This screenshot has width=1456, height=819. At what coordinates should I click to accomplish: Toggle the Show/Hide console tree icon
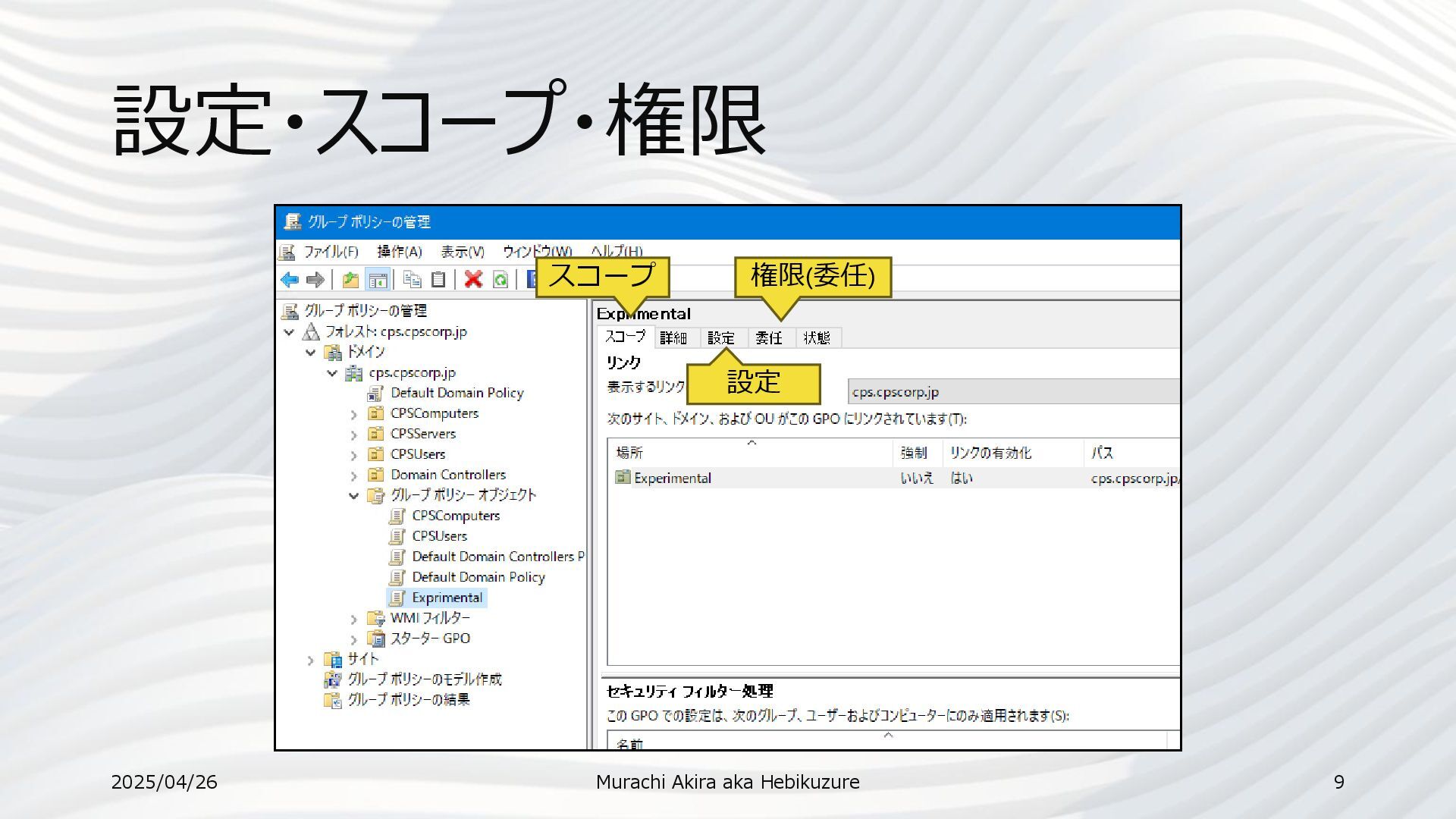[x=377, y=280]
